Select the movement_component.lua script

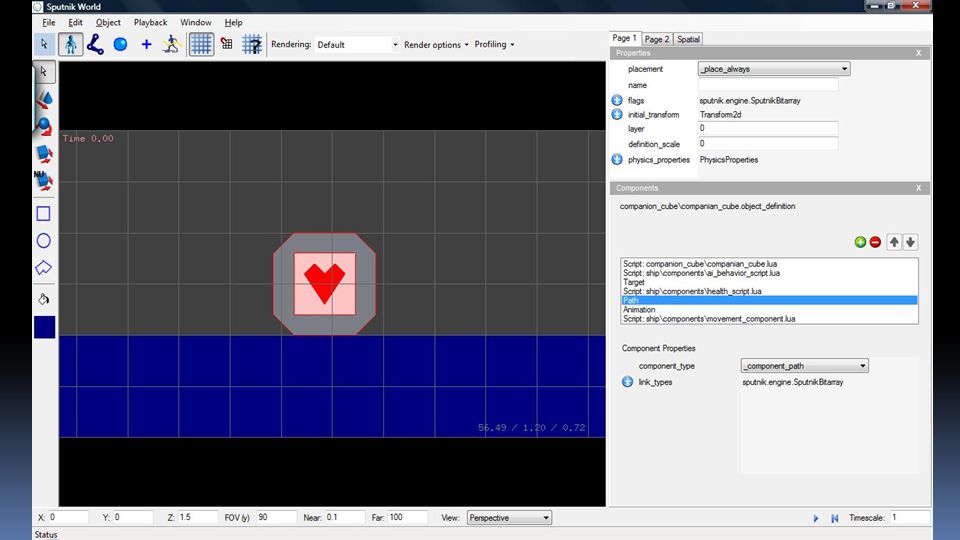tap(769, 319)
